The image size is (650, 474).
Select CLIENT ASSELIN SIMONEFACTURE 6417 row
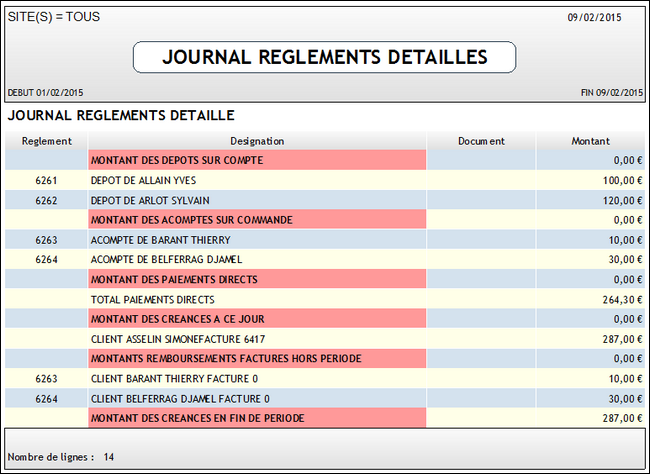click(177, 339)
